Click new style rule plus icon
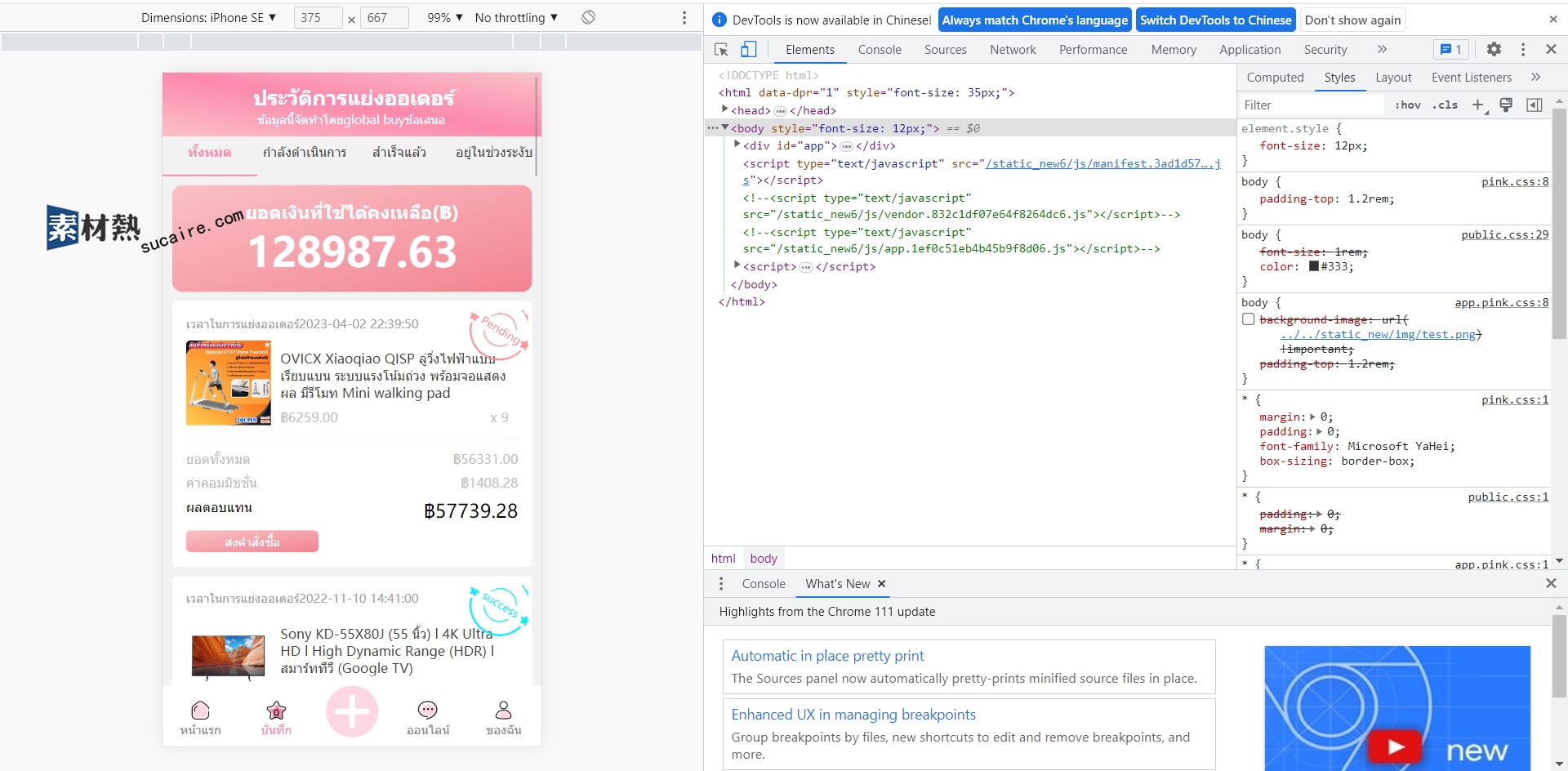This screenshot has width=1568, height=771. 1478,105
